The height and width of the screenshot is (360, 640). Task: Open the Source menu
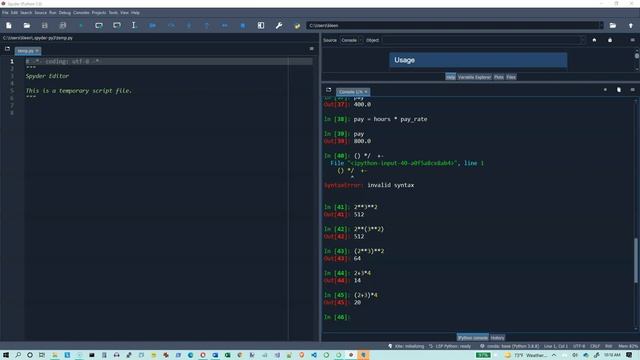40,13
